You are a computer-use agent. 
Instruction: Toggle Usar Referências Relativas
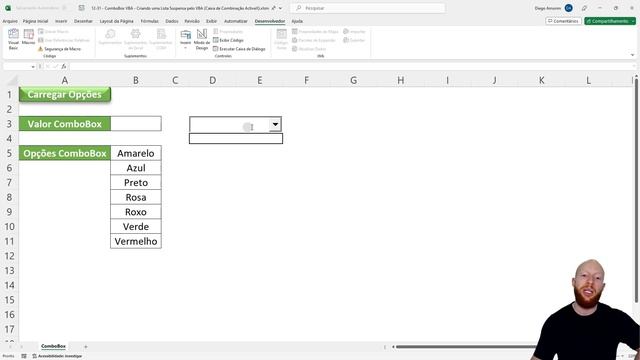point(64,40)
